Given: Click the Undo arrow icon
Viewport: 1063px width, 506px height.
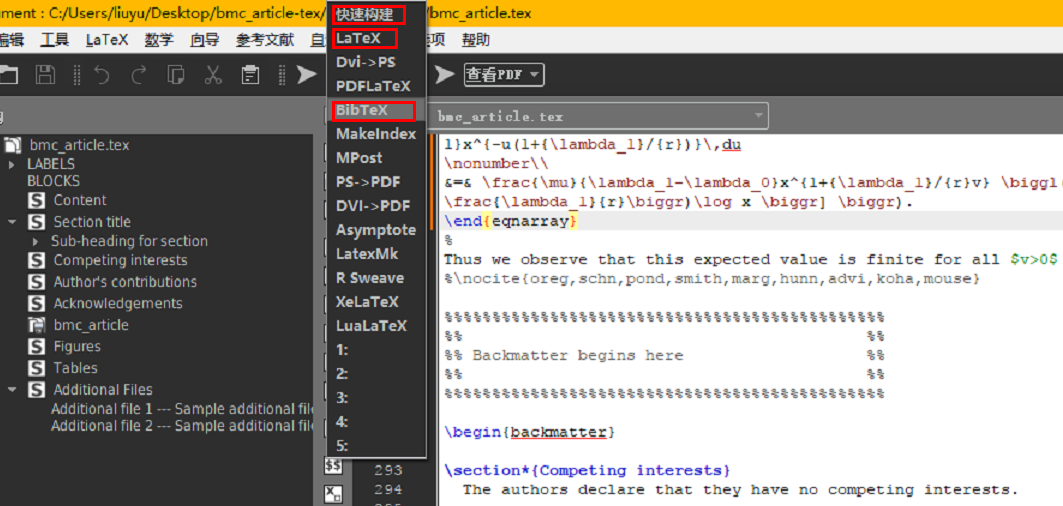Looking at the screenshot, I should pyautogui.click(x=102, y=74).
